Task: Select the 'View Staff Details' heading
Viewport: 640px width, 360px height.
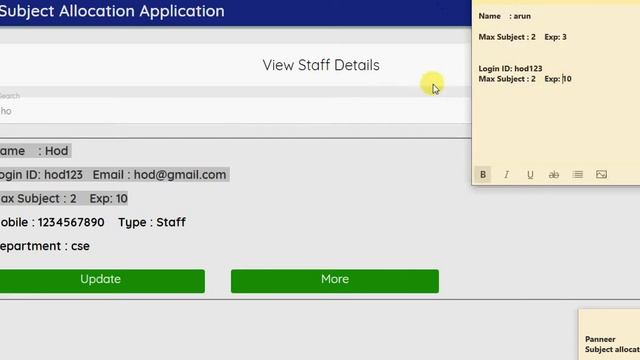Action: pos(321,65)
